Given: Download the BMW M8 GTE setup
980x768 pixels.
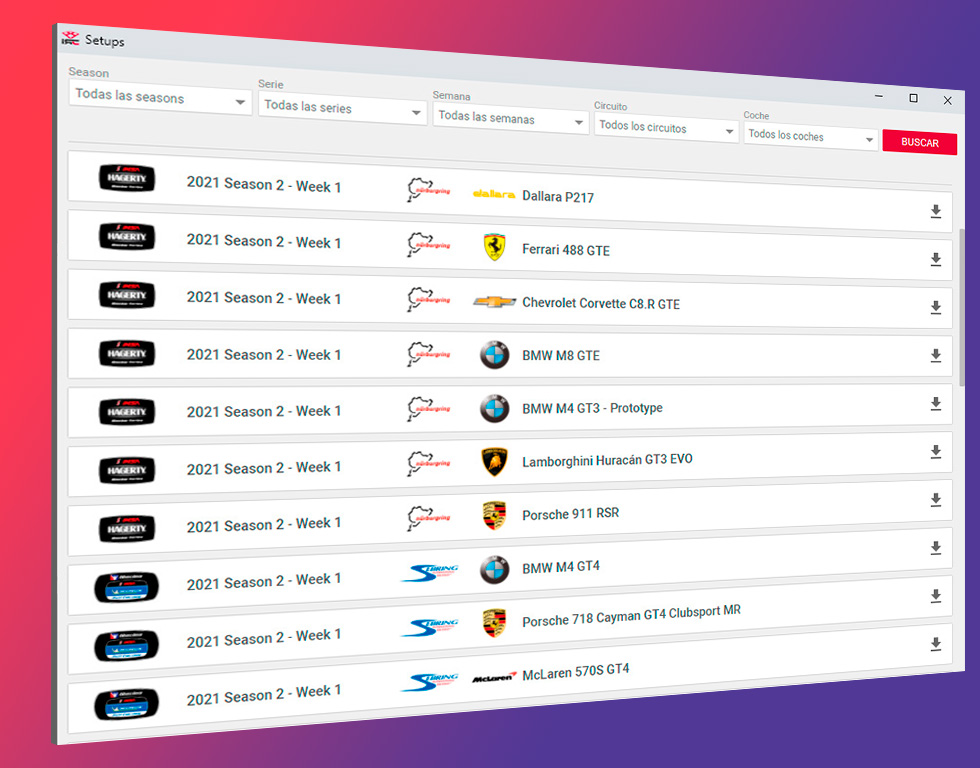Looking at the screenshot, I should click(x=936, y=356).
